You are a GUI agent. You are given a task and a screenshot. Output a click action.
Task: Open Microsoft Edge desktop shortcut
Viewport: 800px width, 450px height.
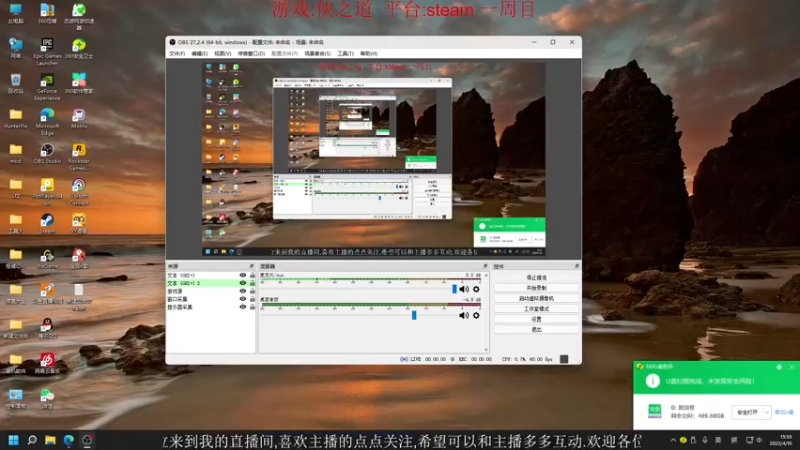point(47,122)
